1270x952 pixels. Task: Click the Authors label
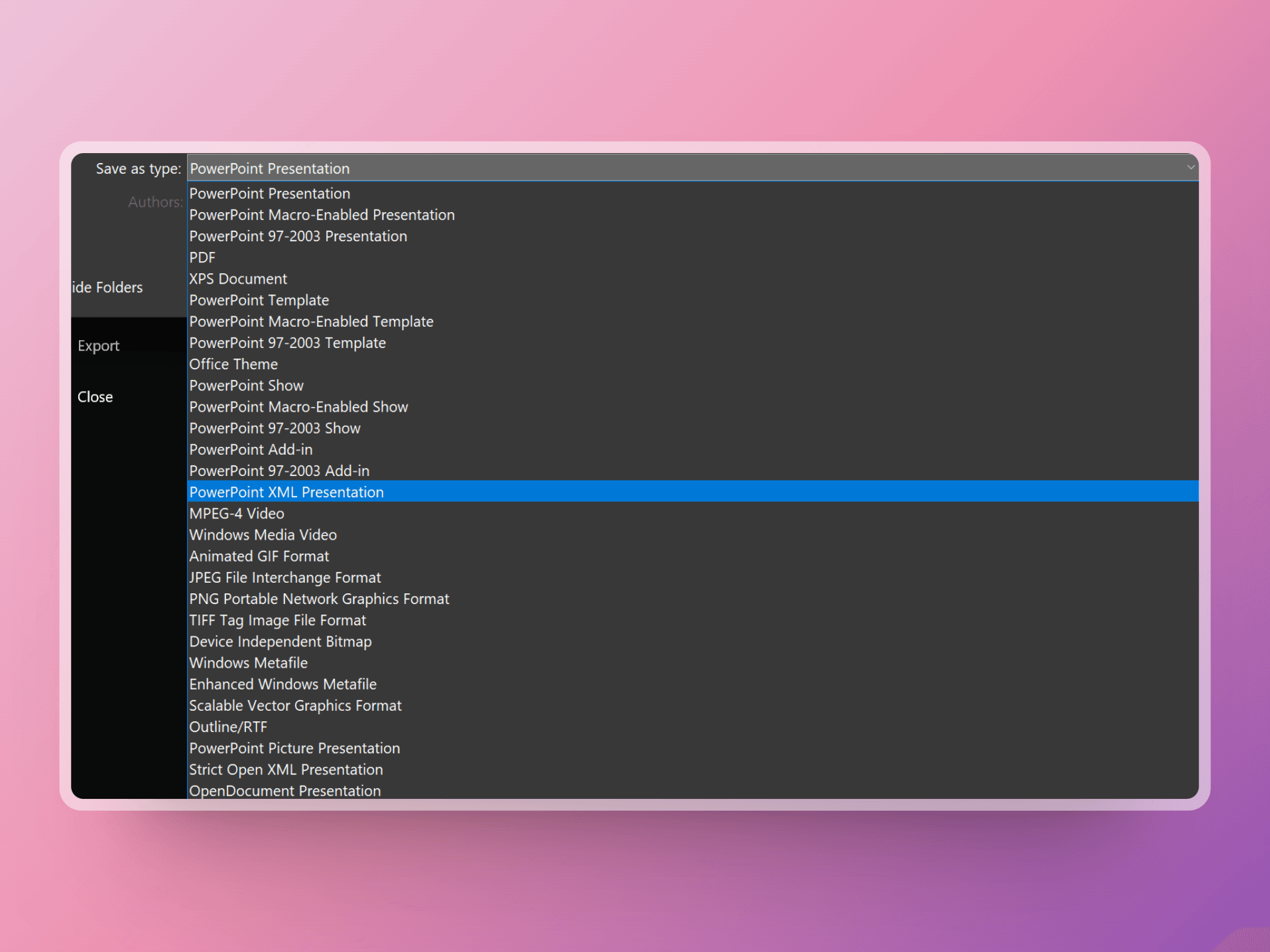tap(155, 202)
